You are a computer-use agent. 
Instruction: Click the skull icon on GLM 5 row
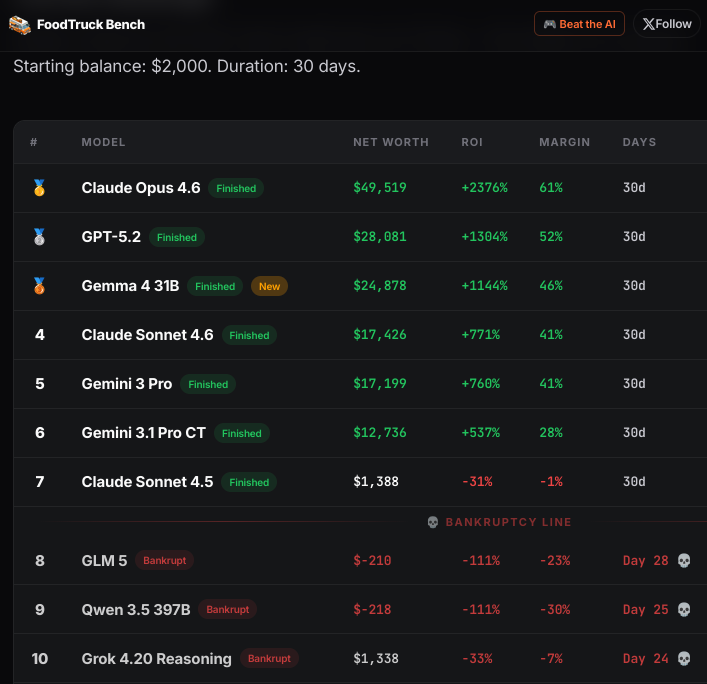(x=684, y=560)
